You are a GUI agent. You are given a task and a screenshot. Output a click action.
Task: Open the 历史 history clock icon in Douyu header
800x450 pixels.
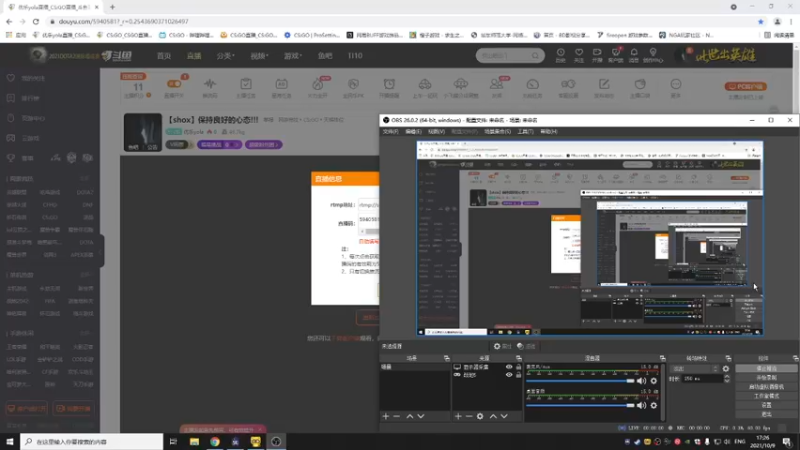(561, 55)
